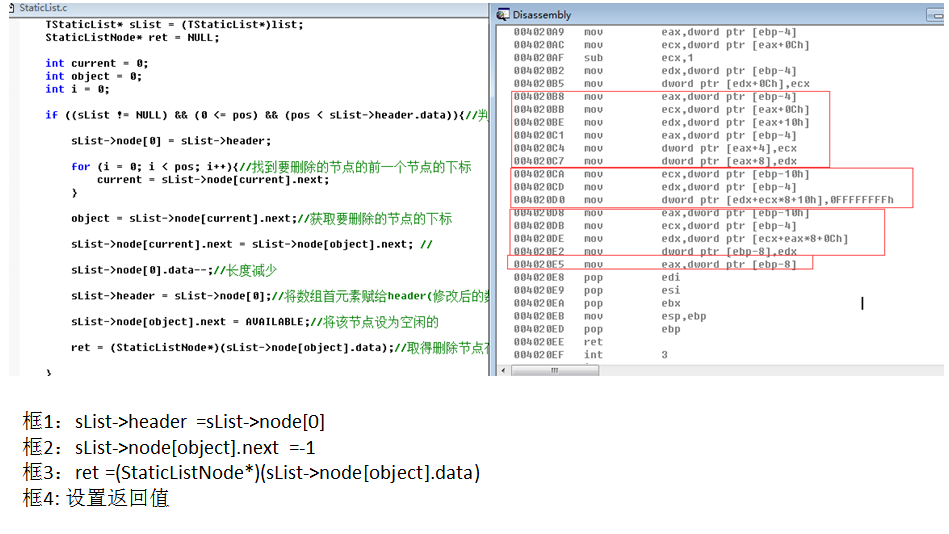Click line 'current = sList->node[current].next;'

tap(213, 180)
